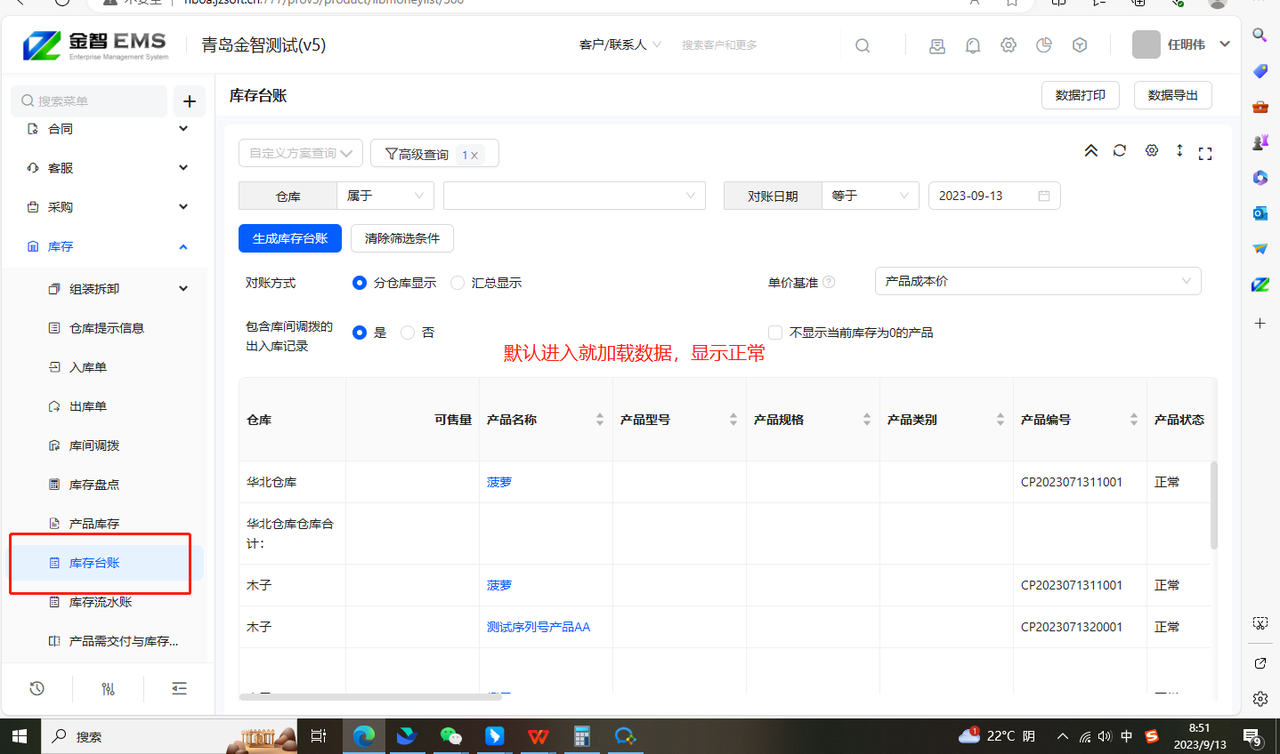The image size is (1280, 754).
Task: Click the Outlook icon in browser sidebar
Action: (x=1260, y=213)
